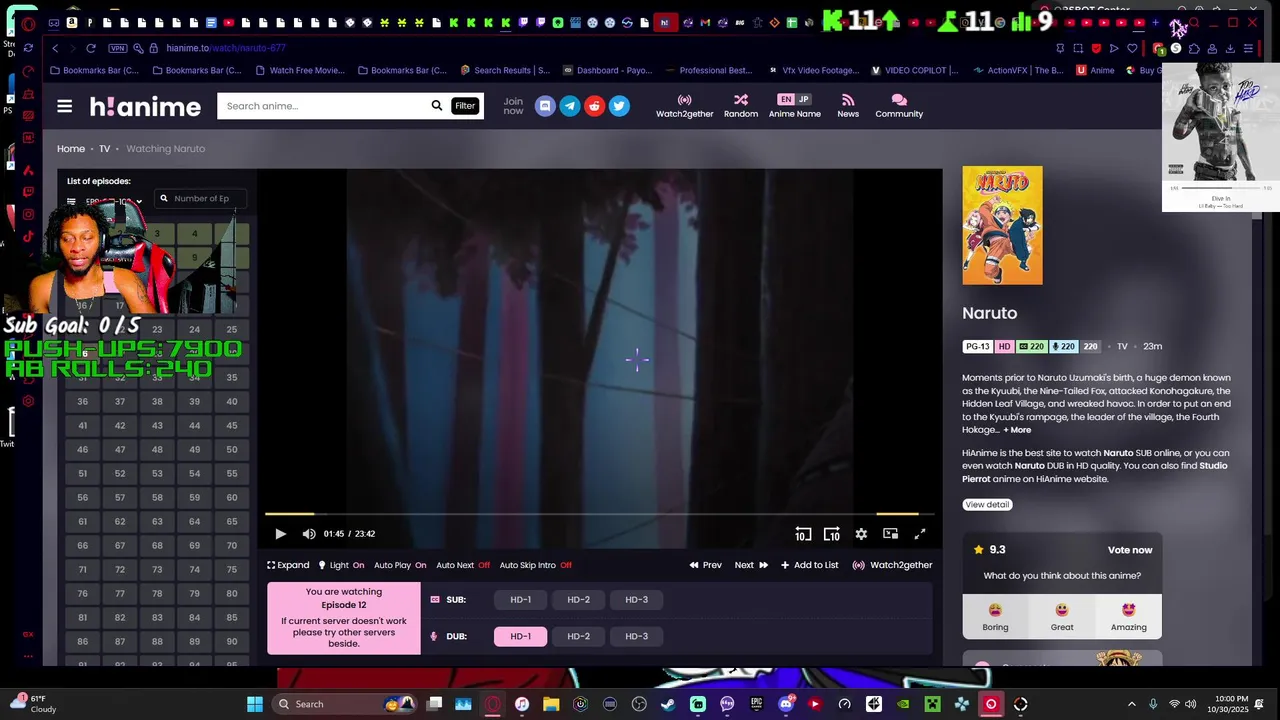Open the Search Results bookmark
This screenshot has height=720, width=1280.
tap(505, 70)
